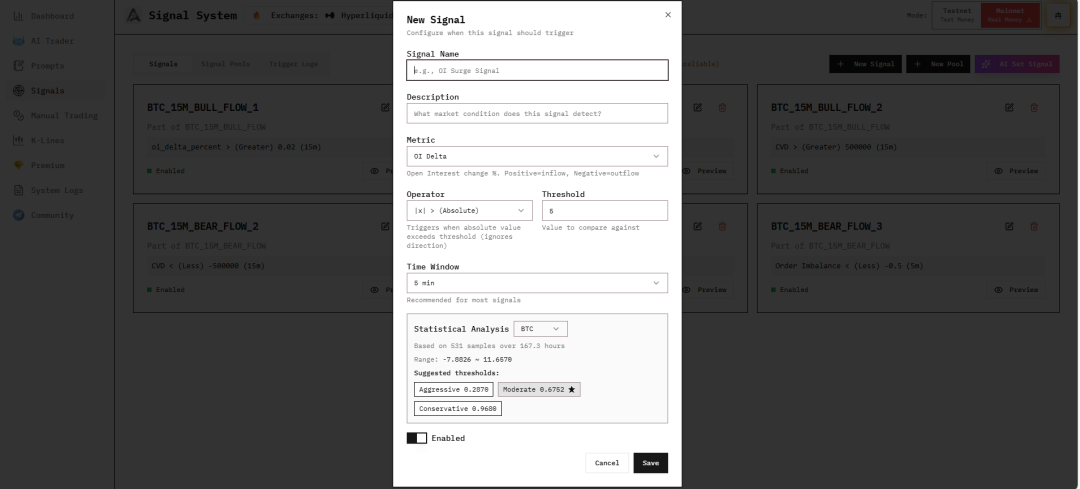Choose Aggressive 0.2870 threshold

453,390
